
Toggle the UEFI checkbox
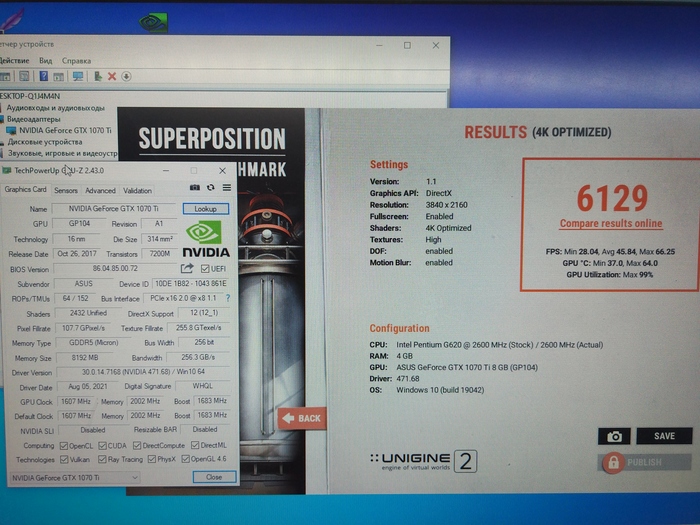coord(205,269)
